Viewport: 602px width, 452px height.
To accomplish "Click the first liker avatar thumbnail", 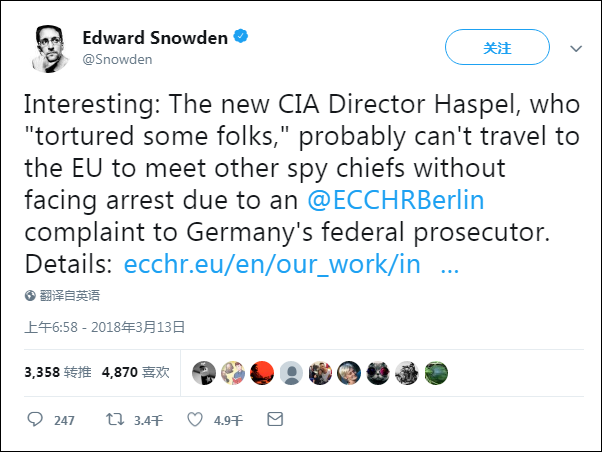I will pyautogui.click(x=203, y=372).
